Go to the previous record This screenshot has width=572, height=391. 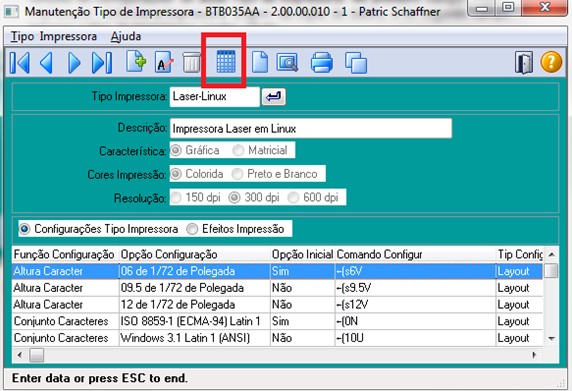pyautogui.click(x=47, y=63)
